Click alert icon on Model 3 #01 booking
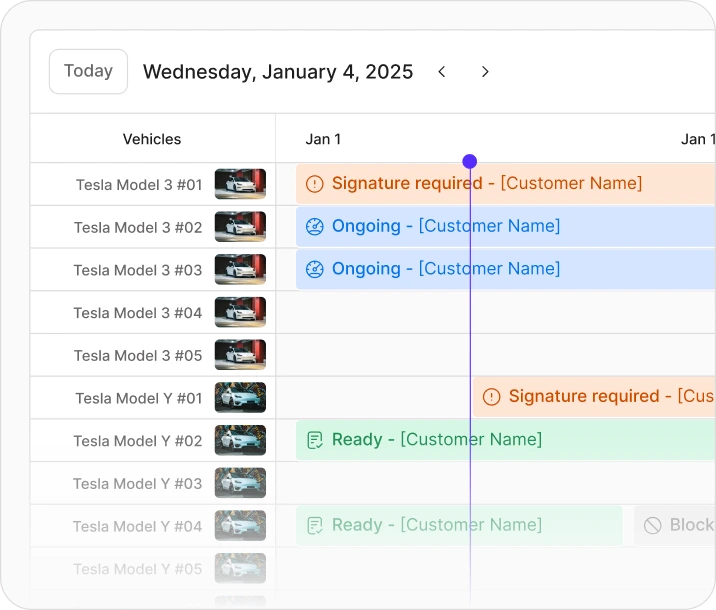The width and height of the screenshot is (716, 610). pyautogui.click(x=315, y=184)
